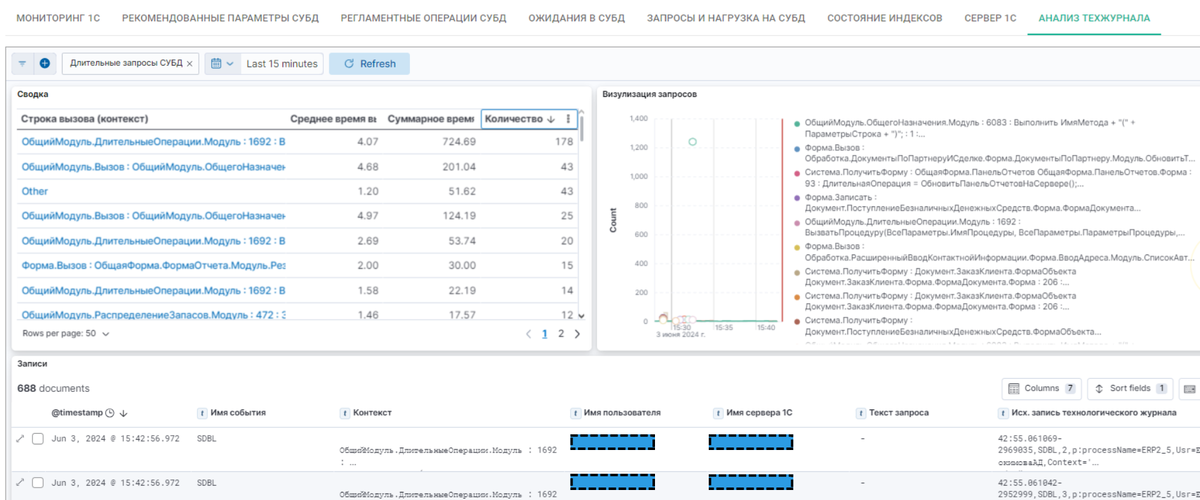
Task: Remove the Длительные запросы СУБД filter
Action: tap(192, 63)
